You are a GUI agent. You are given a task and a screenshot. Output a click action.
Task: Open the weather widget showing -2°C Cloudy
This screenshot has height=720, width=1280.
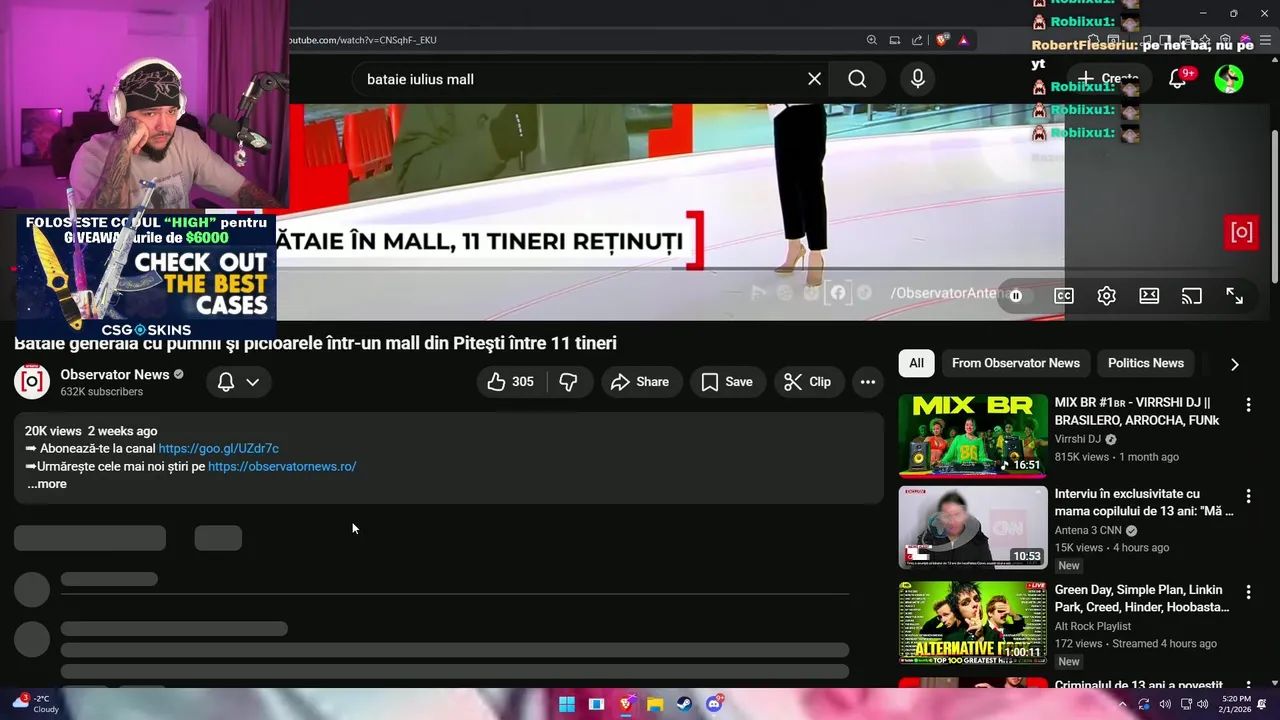point(37,704)
